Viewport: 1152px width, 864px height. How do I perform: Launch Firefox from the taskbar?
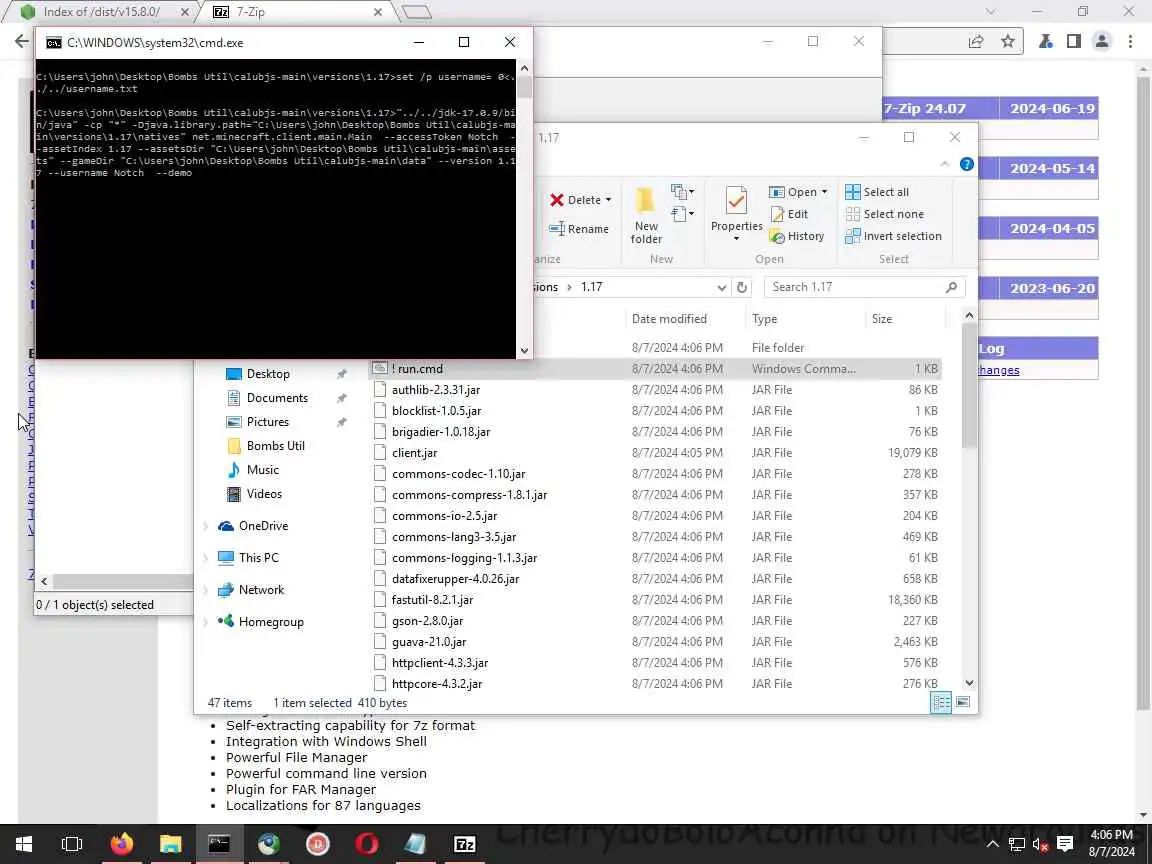(x=121, y=844)
